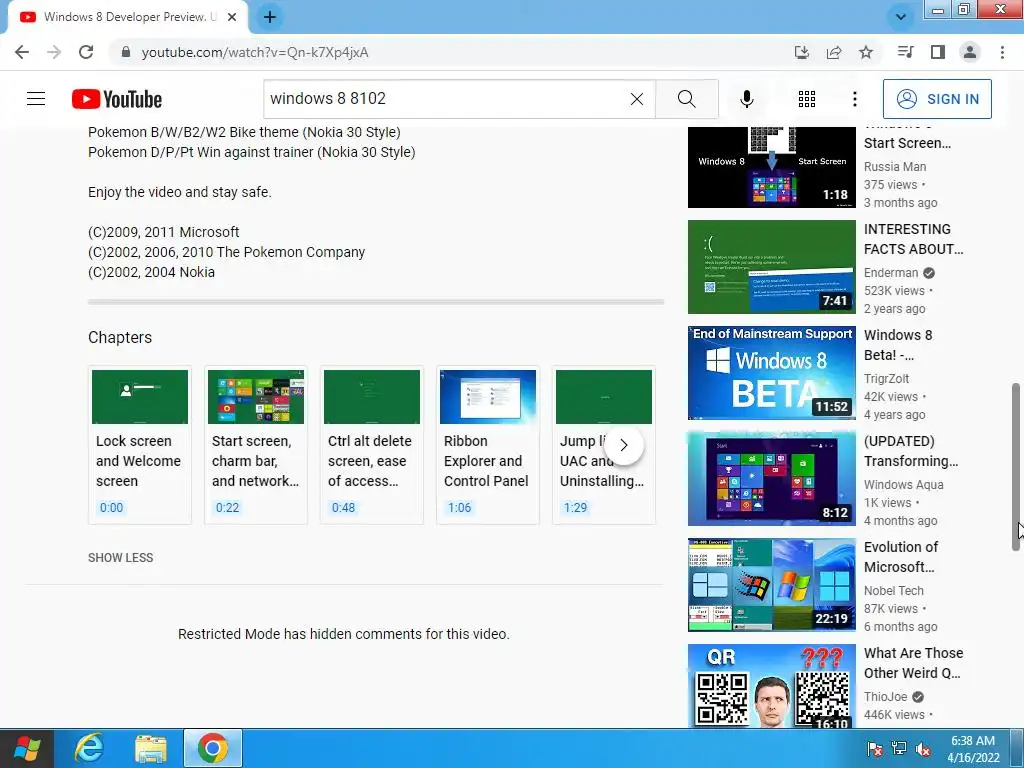Close the Windows 8 Developer Preview tab

(x=232, y=17)
